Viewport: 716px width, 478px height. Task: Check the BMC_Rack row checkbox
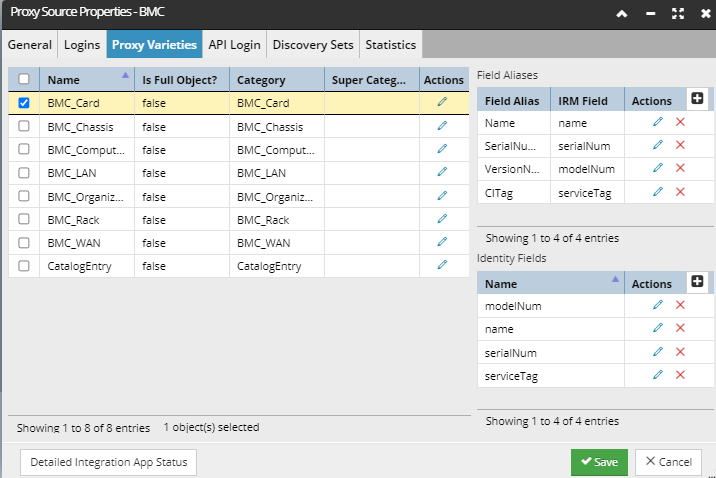click(x=24, y=219)
